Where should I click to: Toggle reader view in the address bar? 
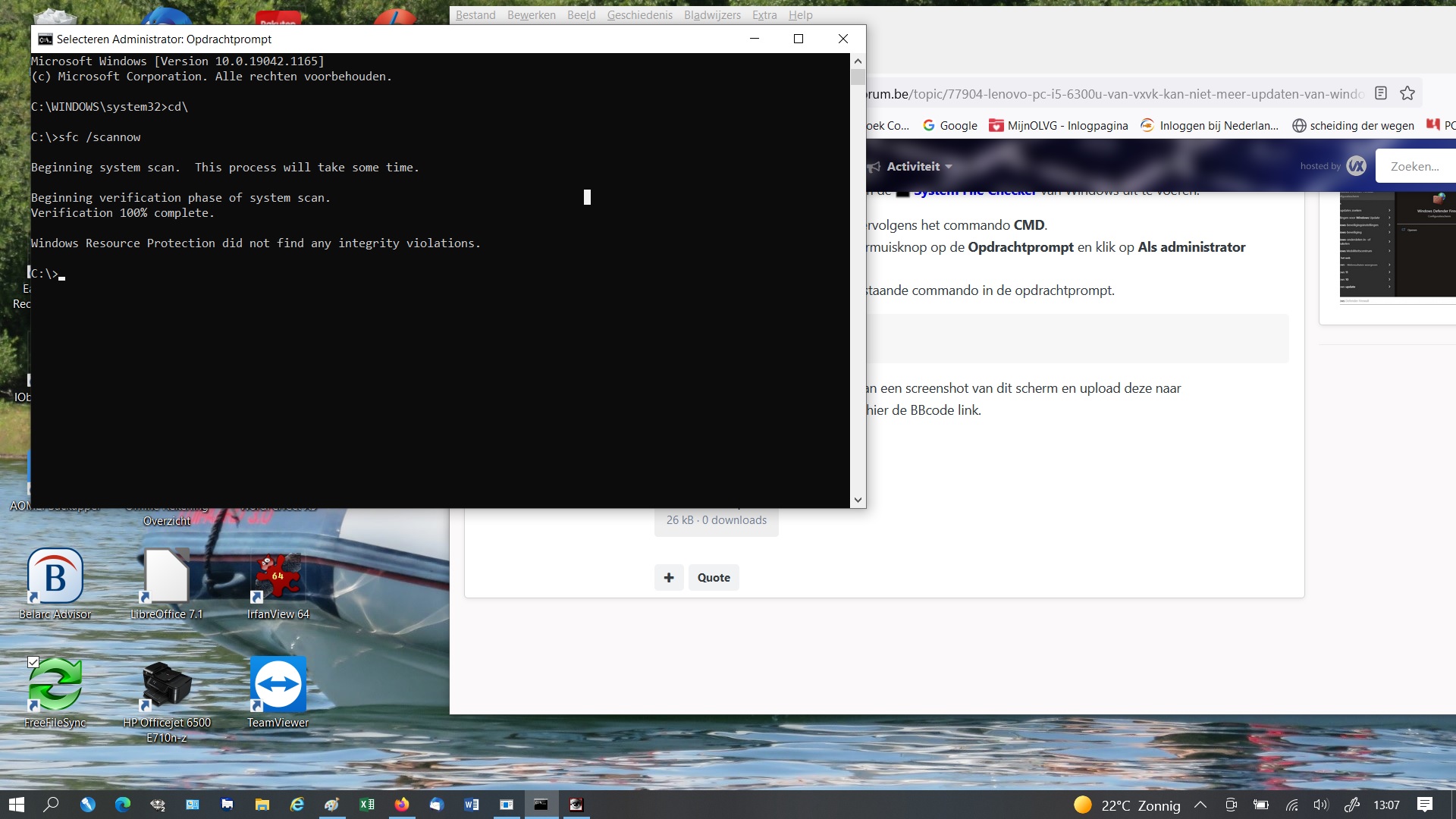(x=1382, y=93)
